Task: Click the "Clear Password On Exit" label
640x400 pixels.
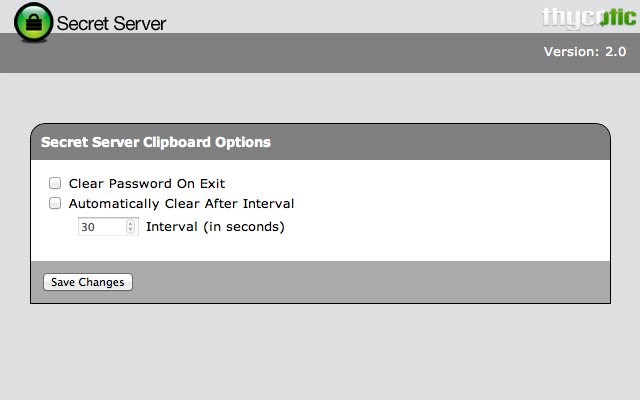Action: tap(146, 184)
